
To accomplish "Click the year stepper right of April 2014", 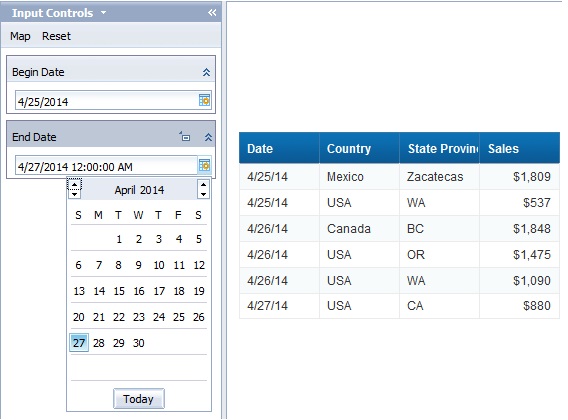I will 203,190.
